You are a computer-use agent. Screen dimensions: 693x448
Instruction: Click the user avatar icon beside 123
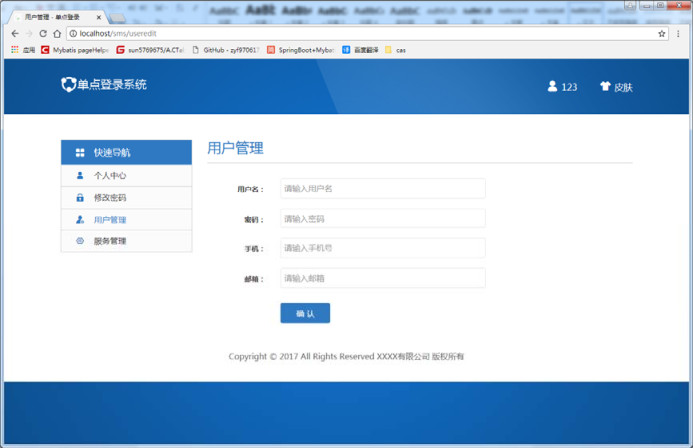pos(552,87)
